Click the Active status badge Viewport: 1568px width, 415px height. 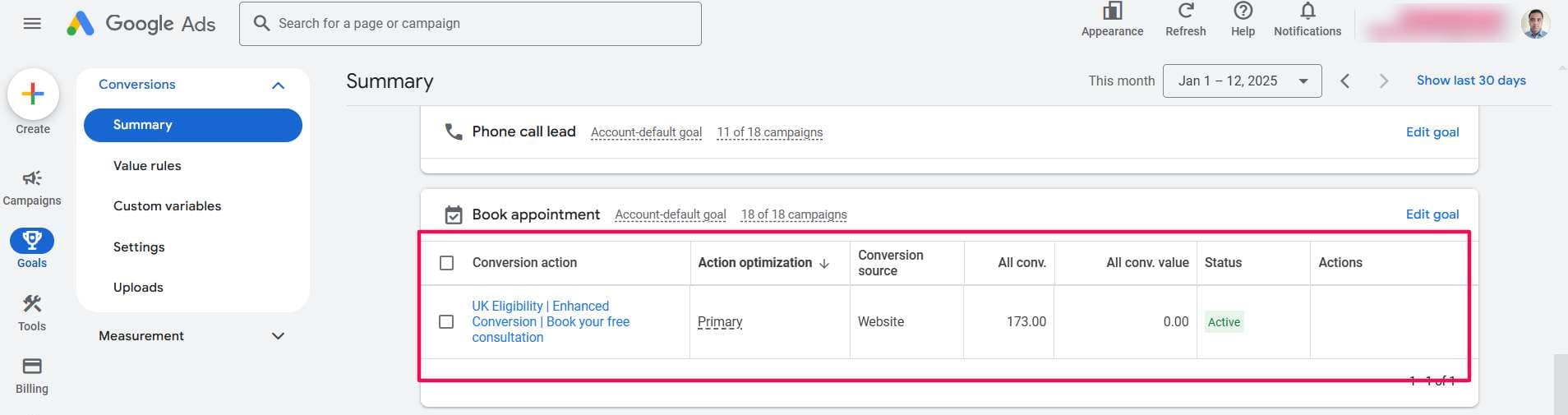click(1224, 322)
